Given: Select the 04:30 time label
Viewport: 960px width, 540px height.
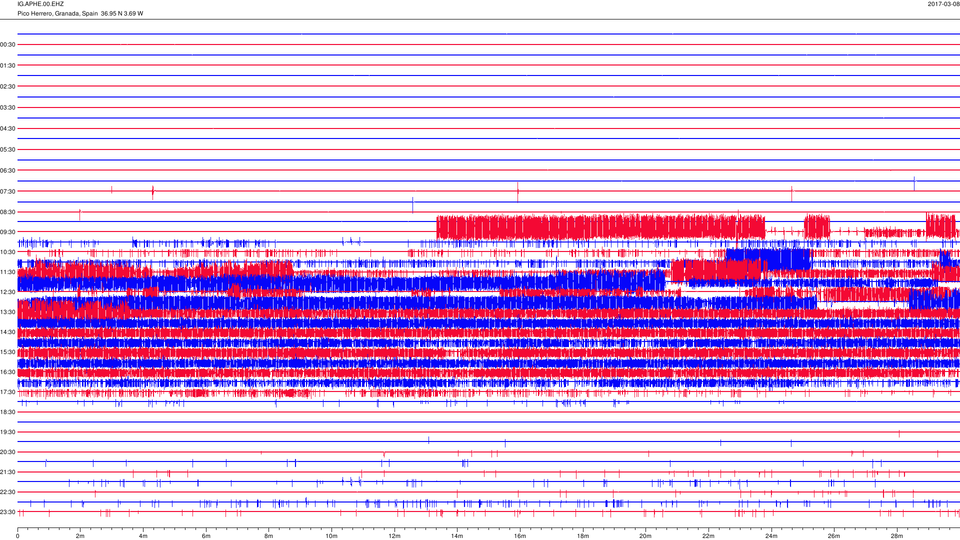Looking at the screenshot, I should [7, 129].
